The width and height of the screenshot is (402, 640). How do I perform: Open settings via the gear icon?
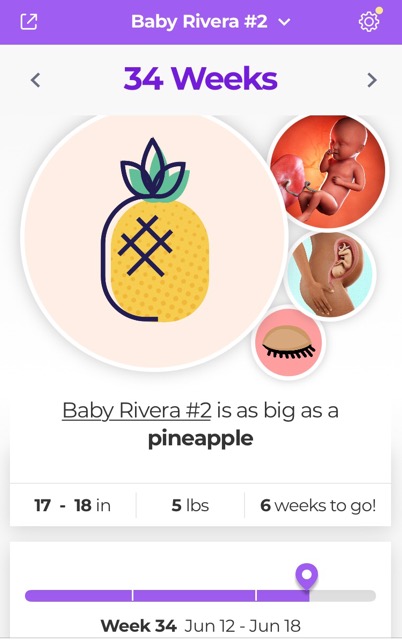point(369,21)
